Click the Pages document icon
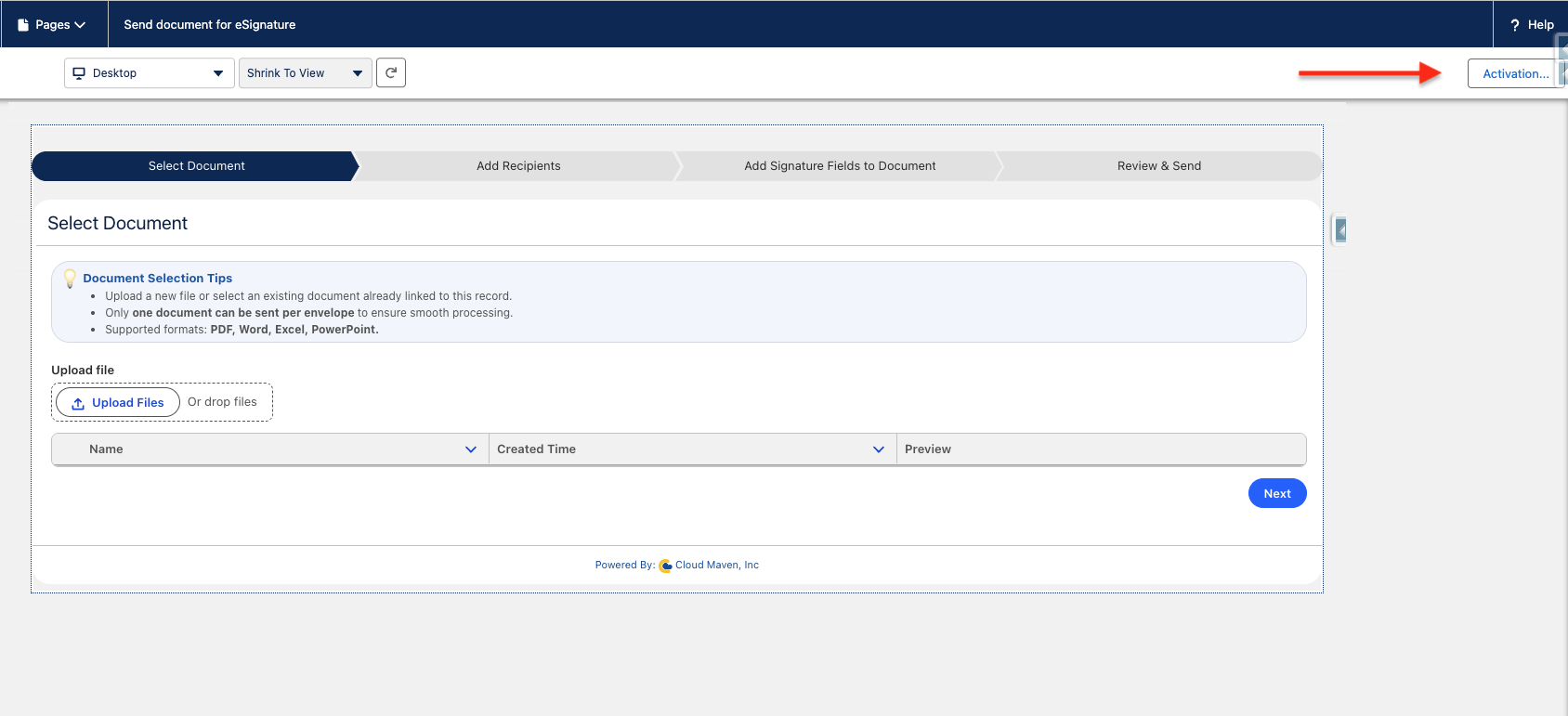 tap(23, 25)
